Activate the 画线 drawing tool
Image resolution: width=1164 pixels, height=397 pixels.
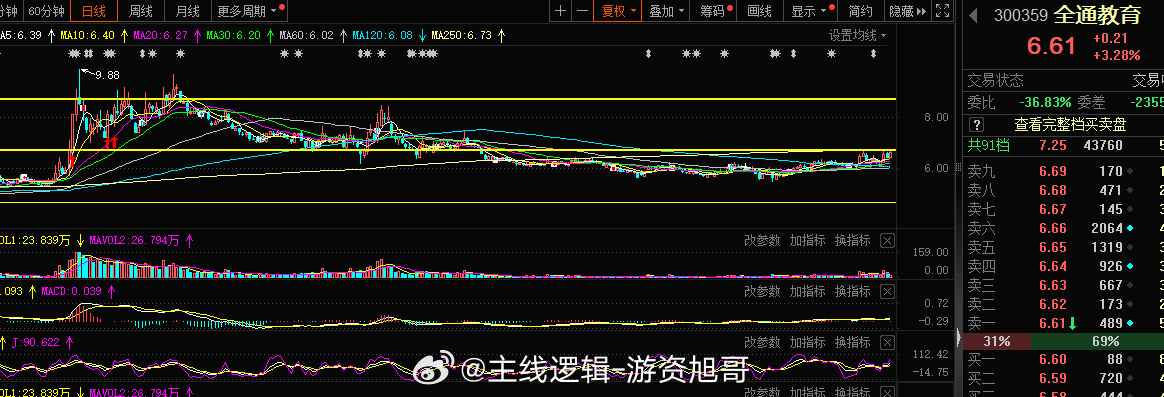[759, 11]
